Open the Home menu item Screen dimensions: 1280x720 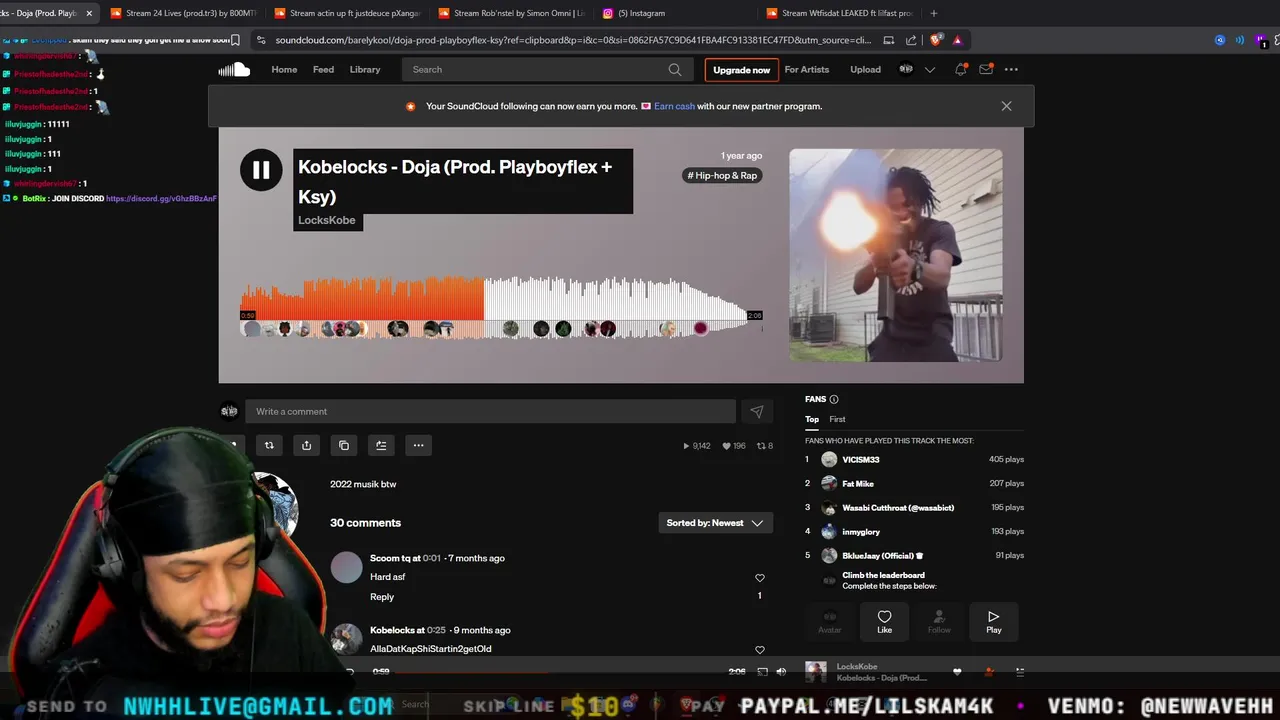tap(284, 69)
